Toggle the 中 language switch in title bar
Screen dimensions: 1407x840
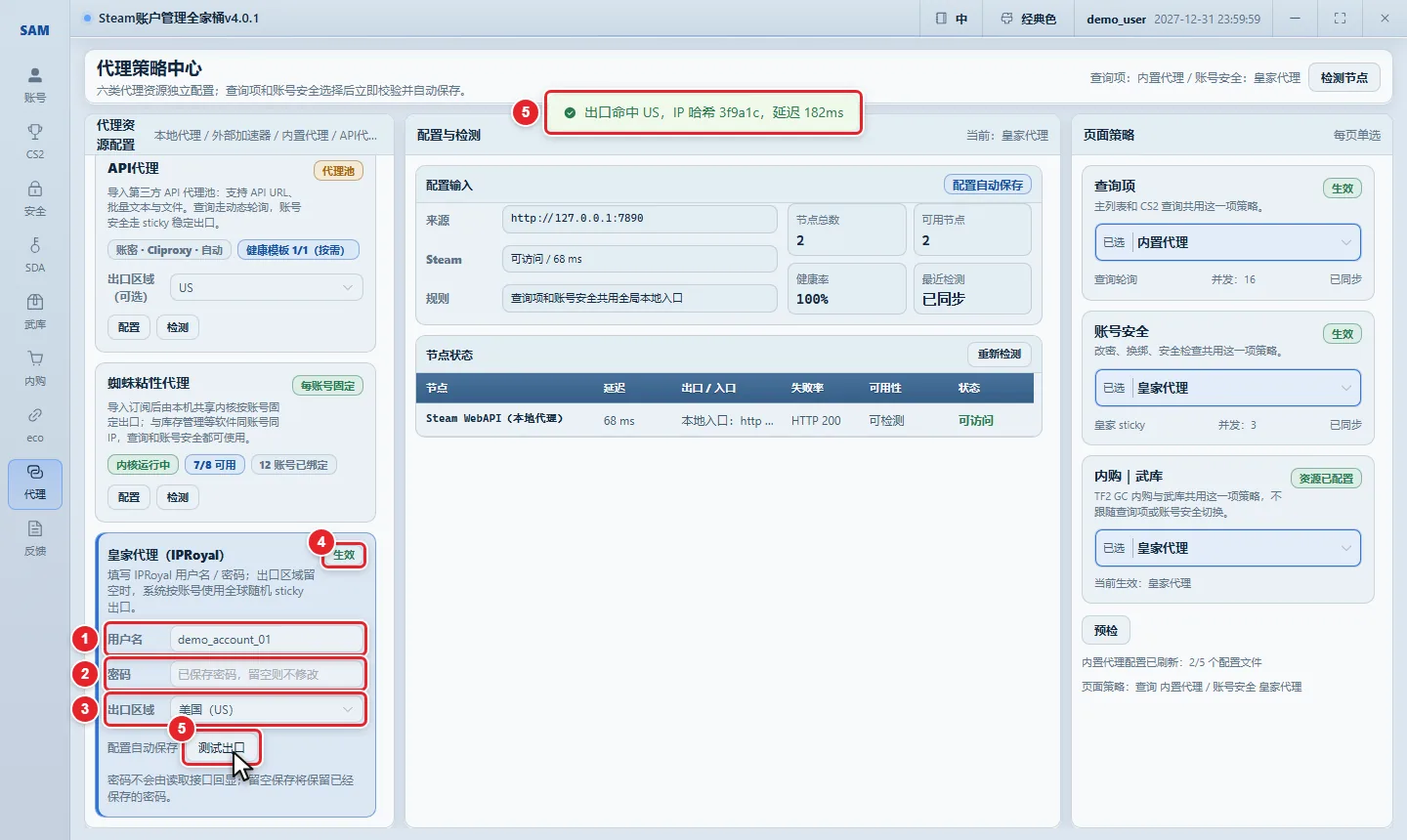point(952,19)
